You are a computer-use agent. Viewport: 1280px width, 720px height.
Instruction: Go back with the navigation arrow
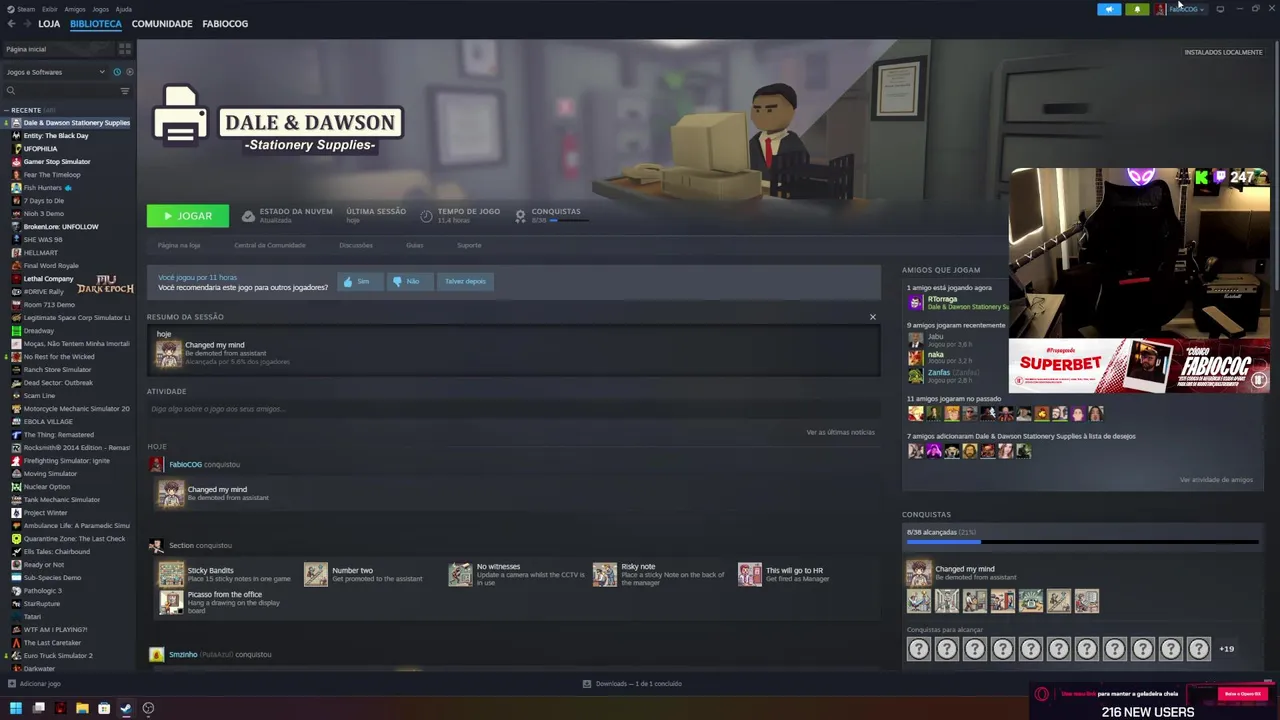[12, 23]
